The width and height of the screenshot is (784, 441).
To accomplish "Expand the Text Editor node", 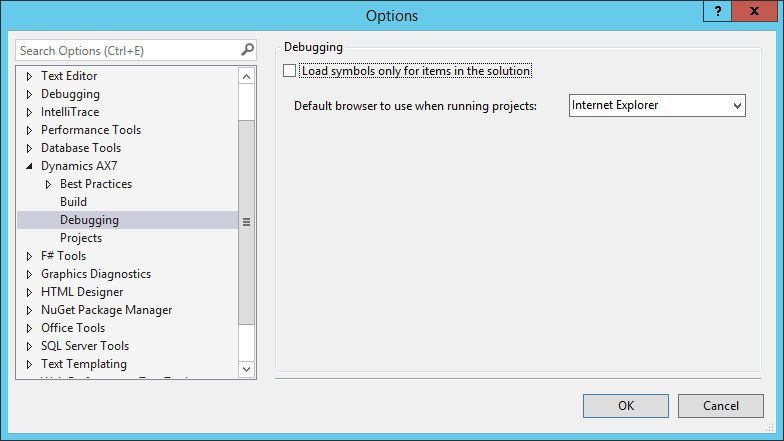I will click(x=29, y=76).
